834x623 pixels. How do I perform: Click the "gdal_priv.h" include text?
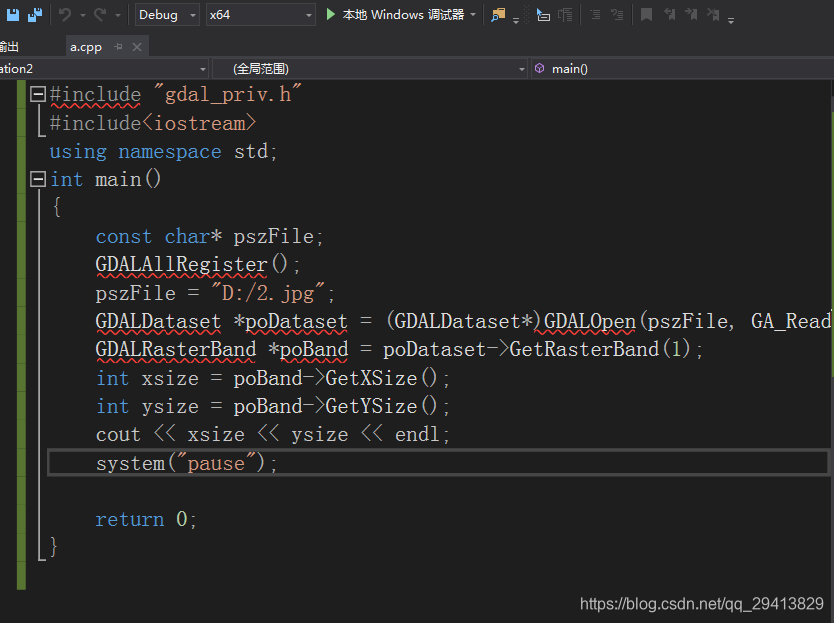click(227, 94)
